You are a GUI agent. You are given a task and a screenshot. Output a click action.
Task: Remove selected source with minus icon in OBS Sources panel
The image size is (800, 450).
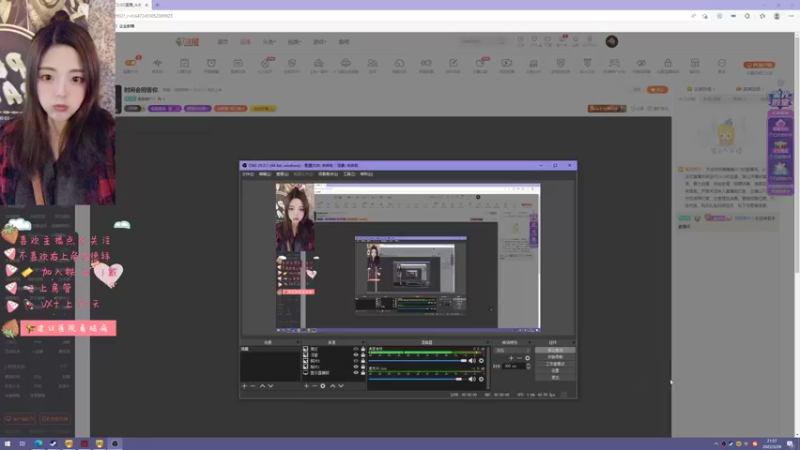tap(314, 386)
